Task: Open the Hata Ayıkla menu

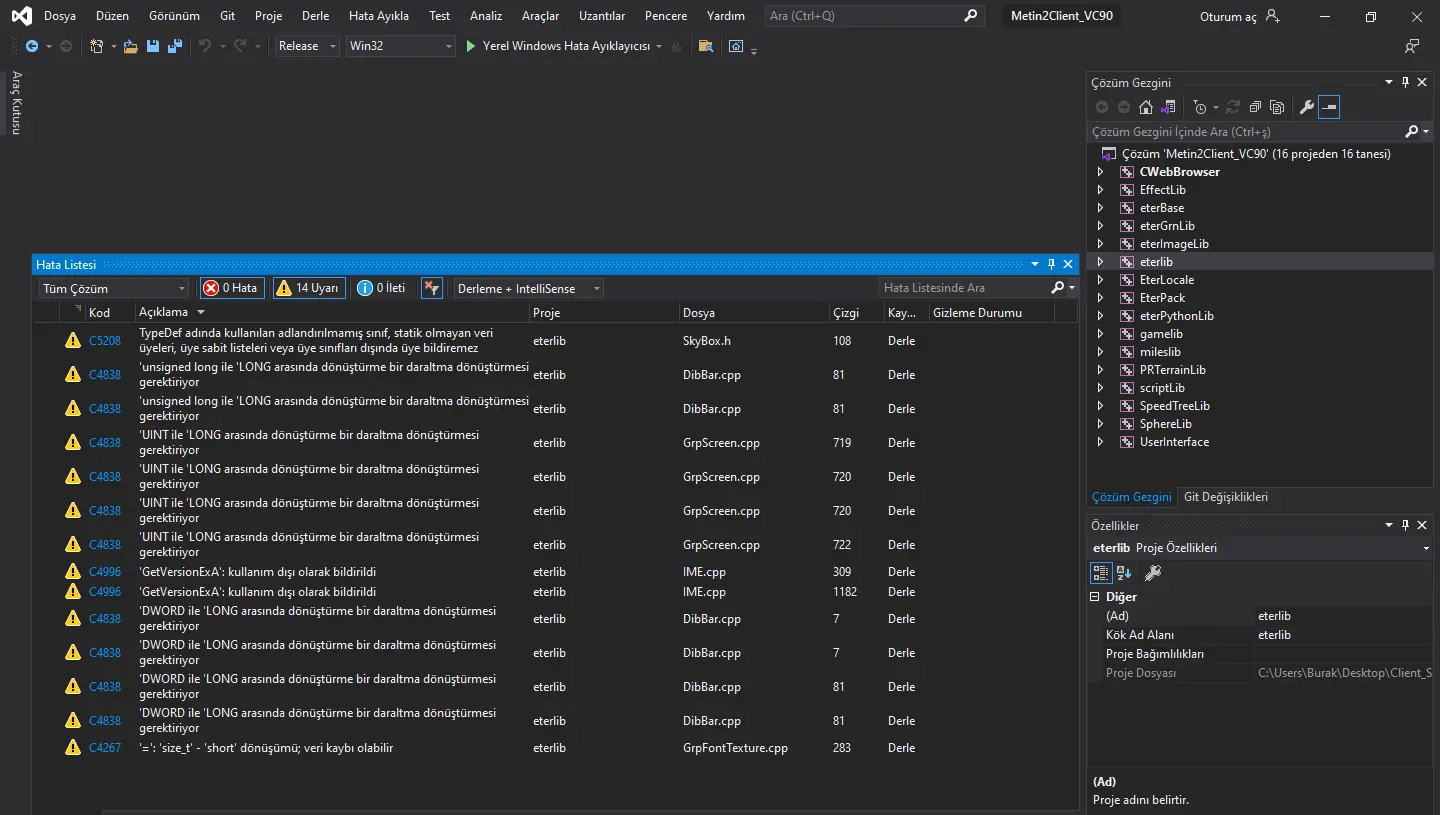Action: click(x=379, y=16)
